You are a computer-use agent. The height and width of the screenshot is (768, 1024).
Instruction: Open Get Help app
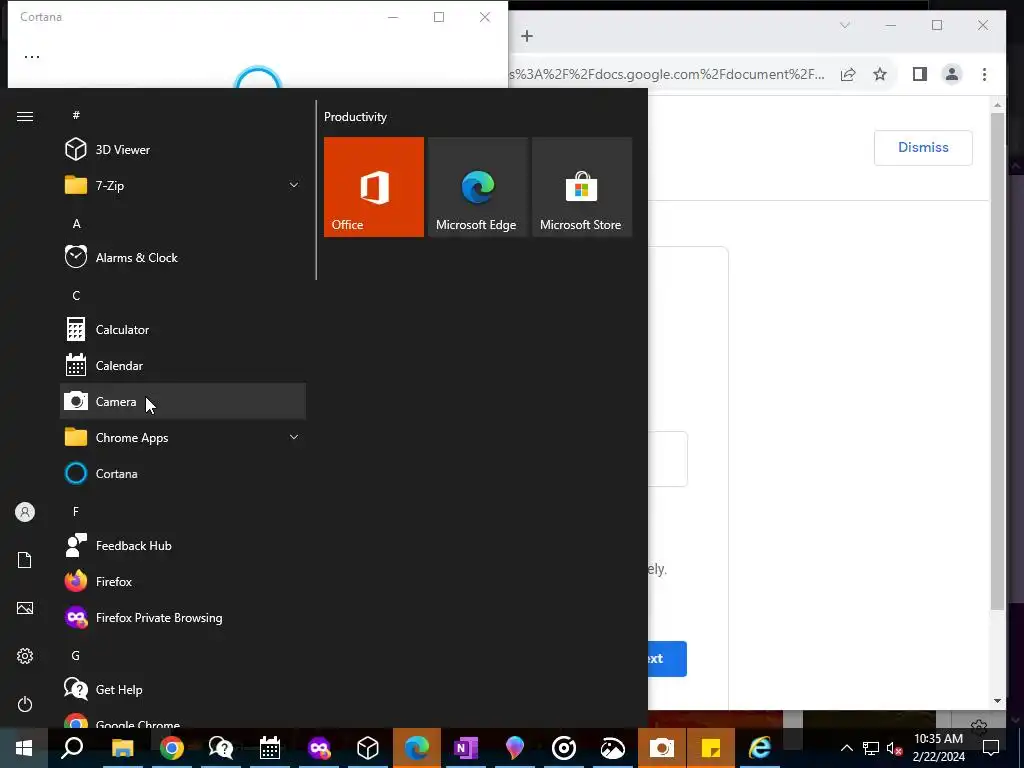[183, 689]
